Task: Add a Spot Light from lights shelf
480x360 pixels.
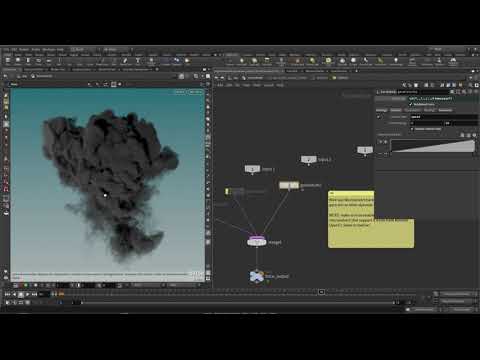Action: coord(255,61)
